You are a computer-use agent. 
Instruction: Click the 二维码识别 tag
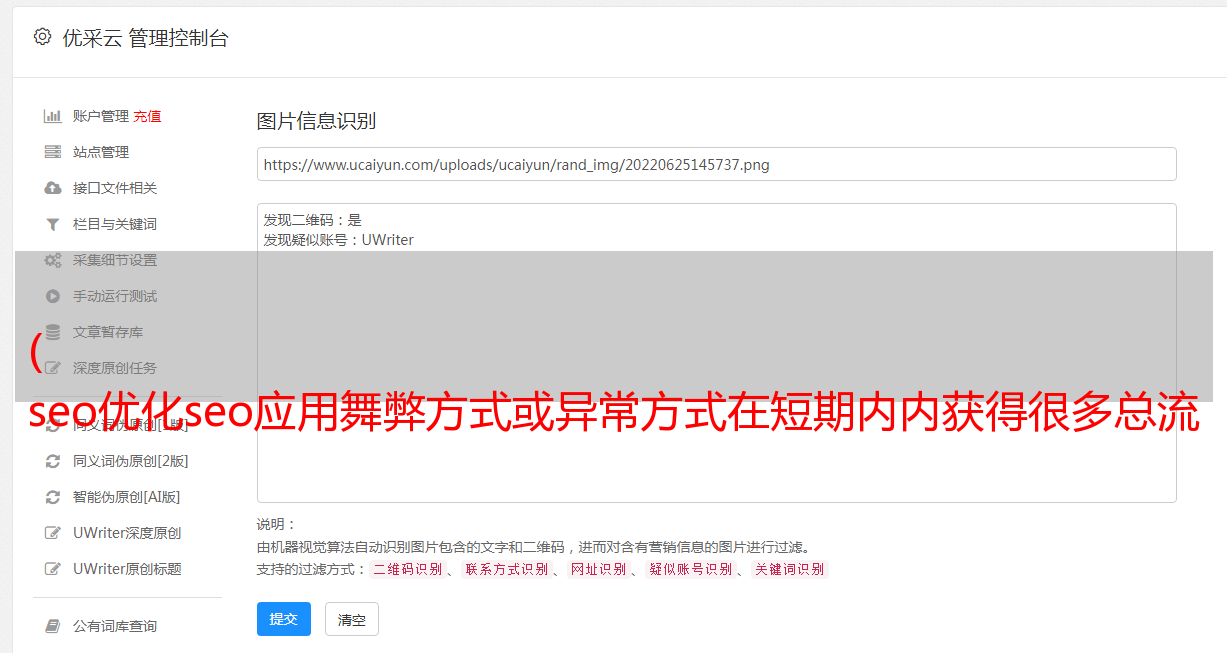click(x=408, y=569)
